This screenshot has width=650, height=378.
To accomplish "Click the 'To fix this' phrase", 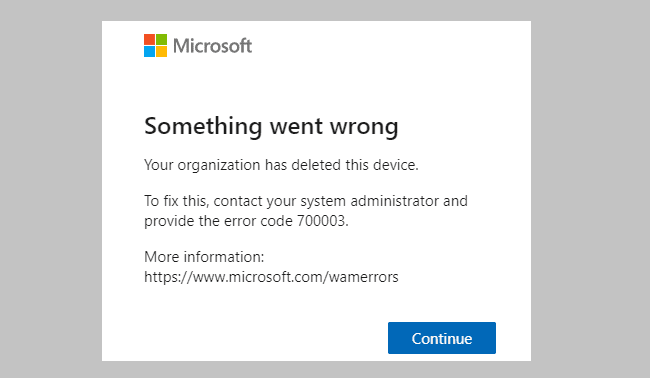I will (x=177, y=201).
